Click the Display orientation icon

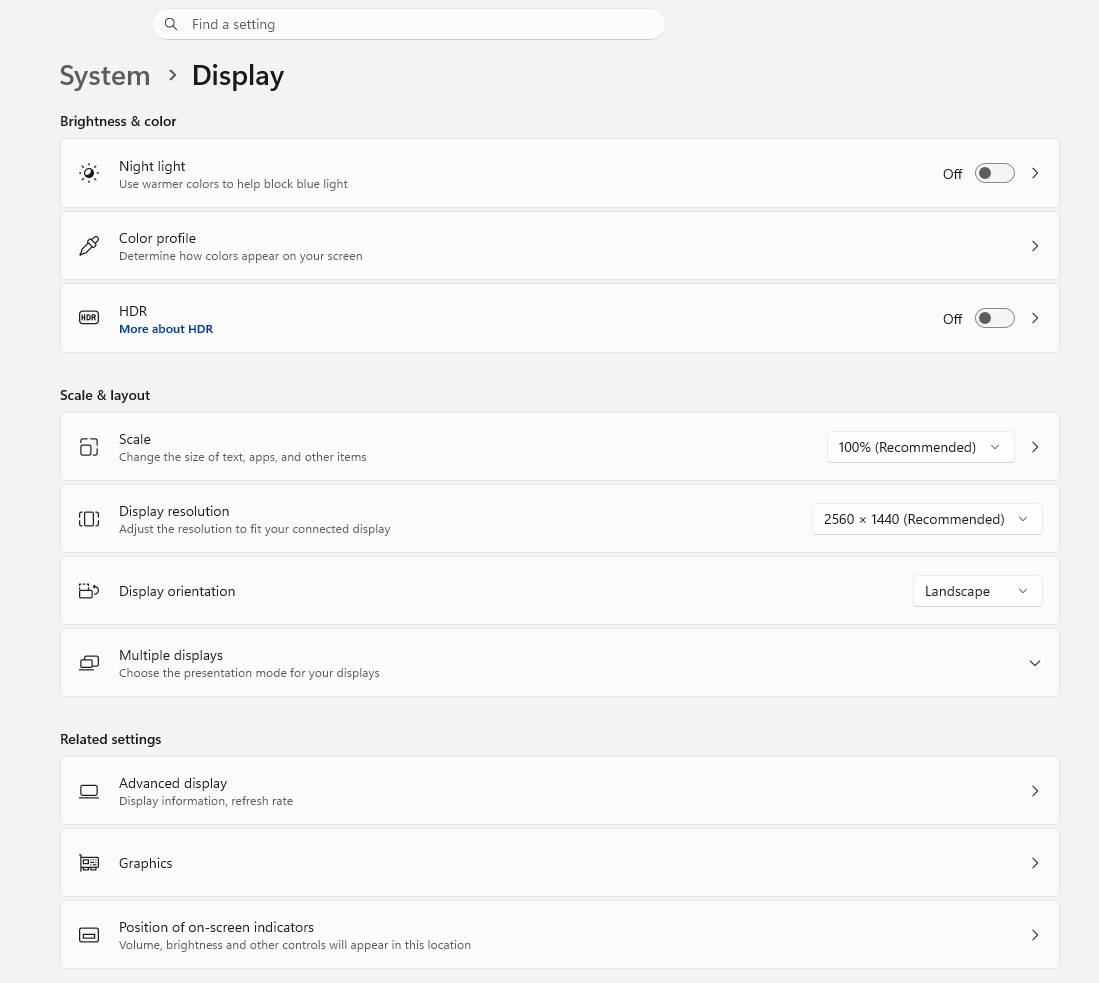pos(89,591)
